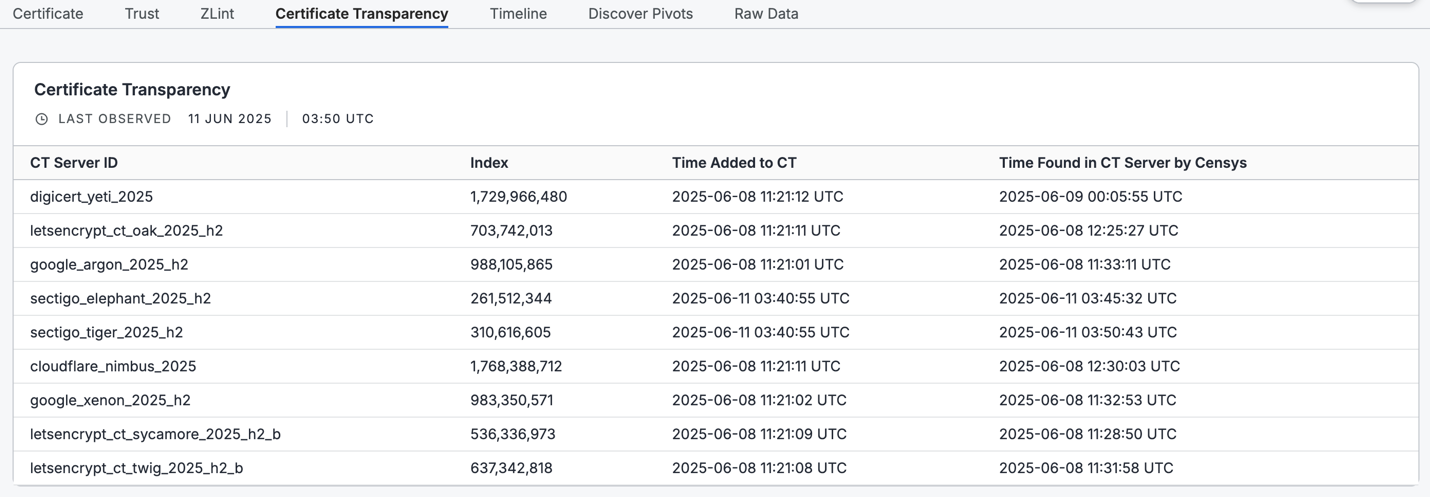Select the digicert_yeti_2025 row entry
1430x497 pixels.
91,197
